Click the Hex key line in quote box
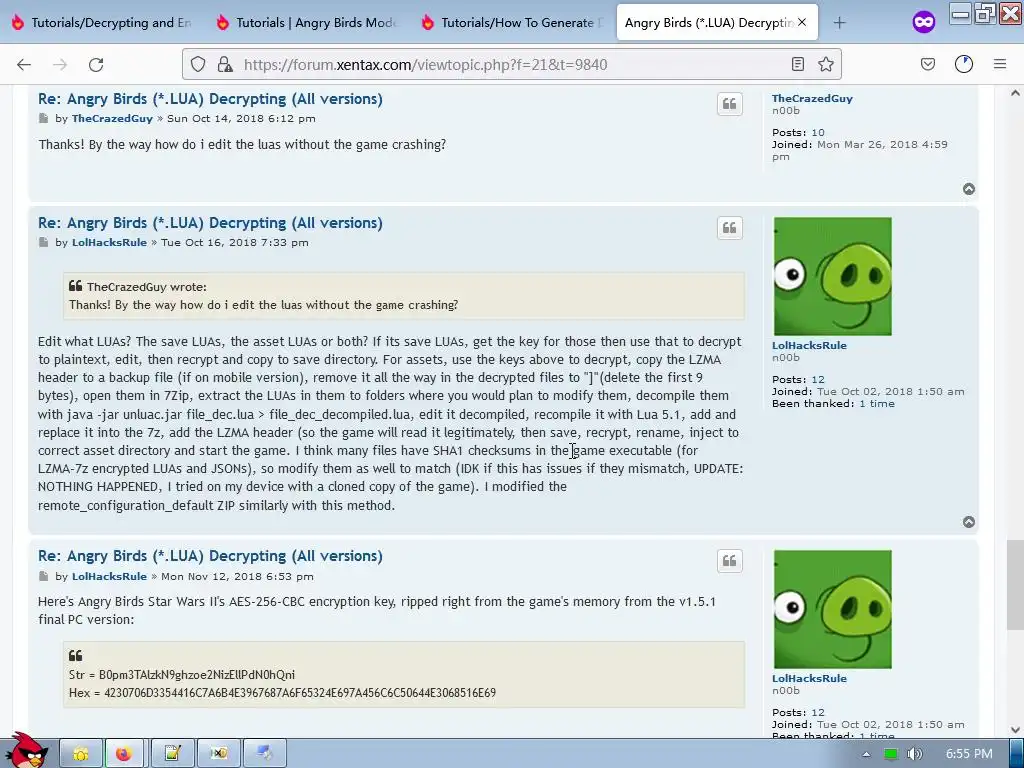Viewport: 1024px width, 768px height. tap(282, 692)
